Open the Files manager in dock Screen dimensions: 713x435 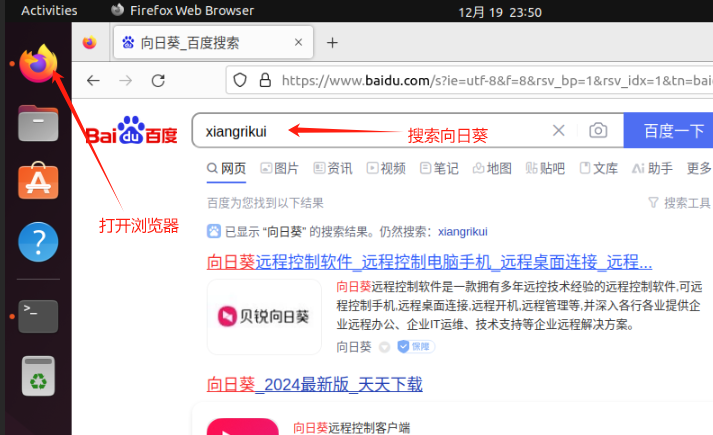click(x=38, y=123)
